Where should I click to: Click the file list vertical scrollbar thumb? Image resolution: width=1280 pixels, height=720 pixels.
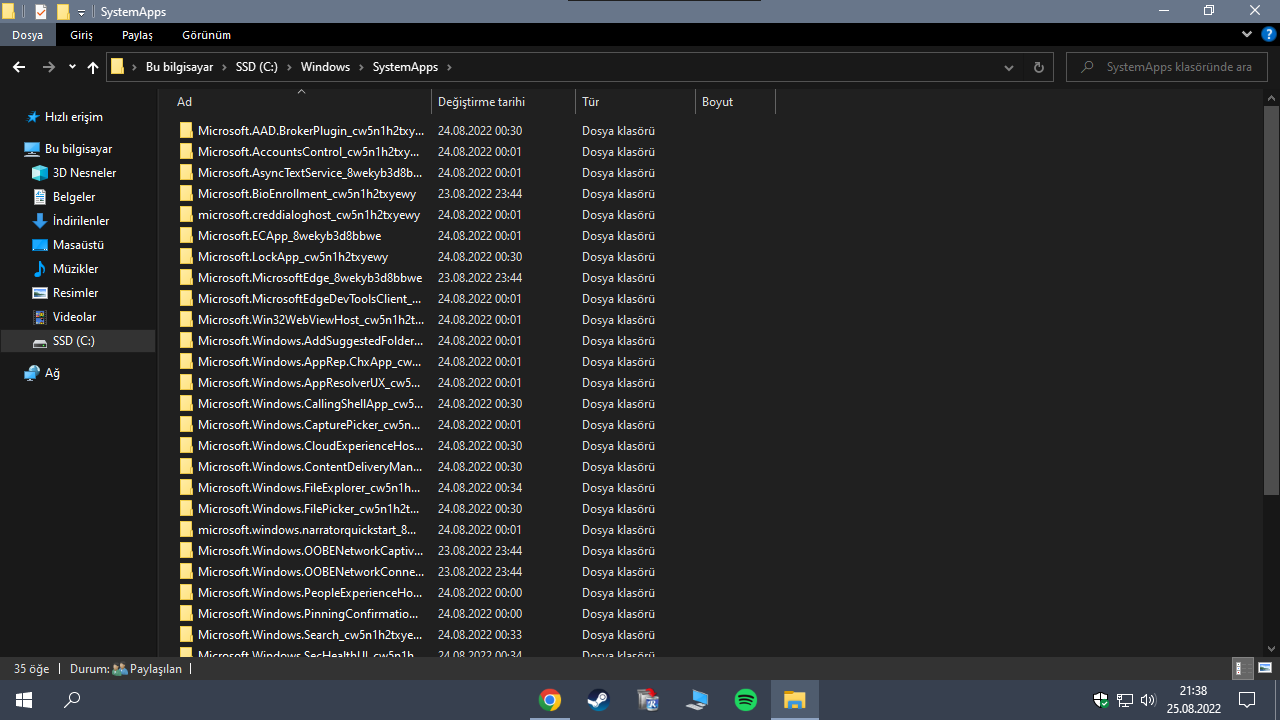pyautogui.click(x=1271, y=300)
